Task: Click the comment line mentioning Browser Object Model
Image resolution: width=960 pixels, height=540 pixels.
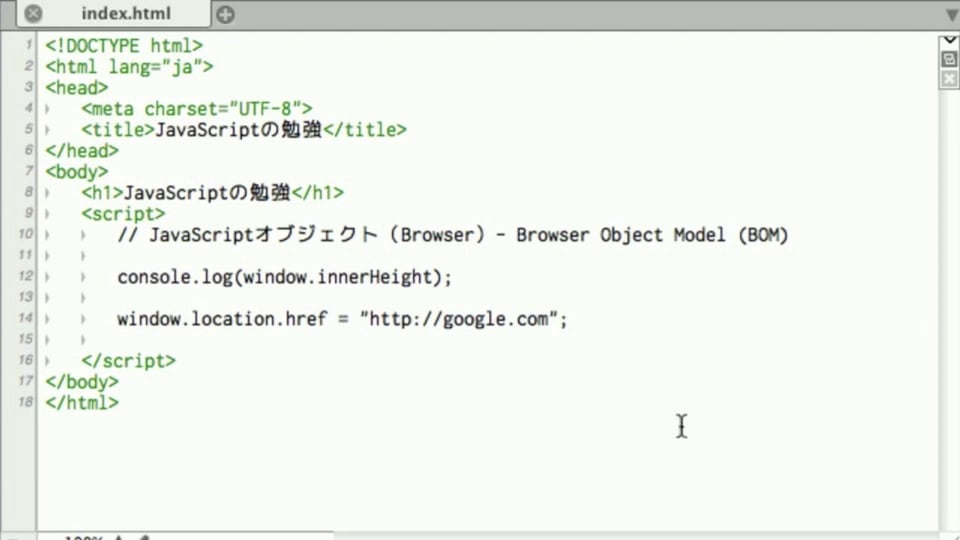Action: coord(452,235)
